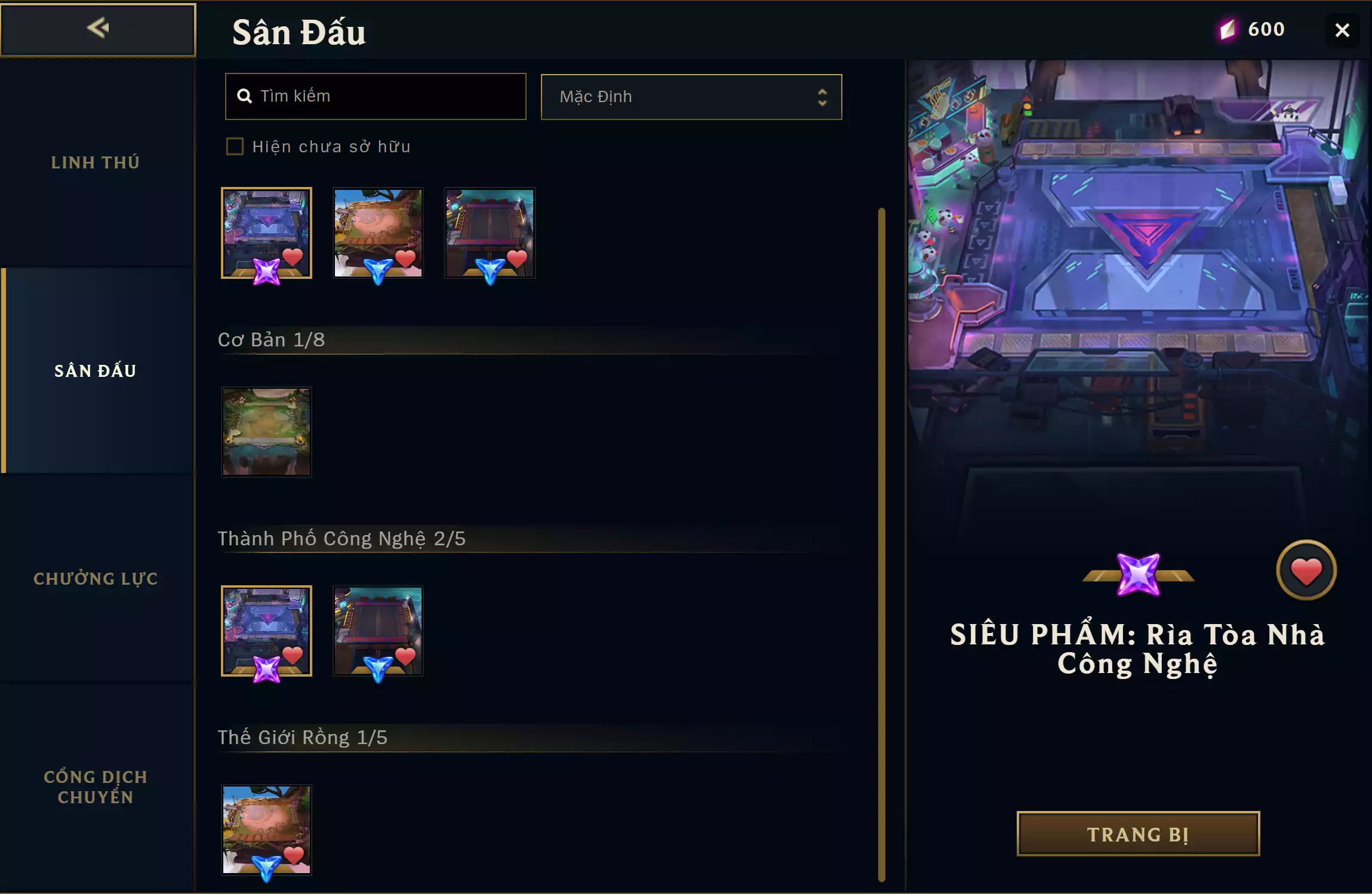The image size is (1372, 894).
Task: Switch to the Linh Thú tab
Action: pyautogui.click(x=96, y=162)
